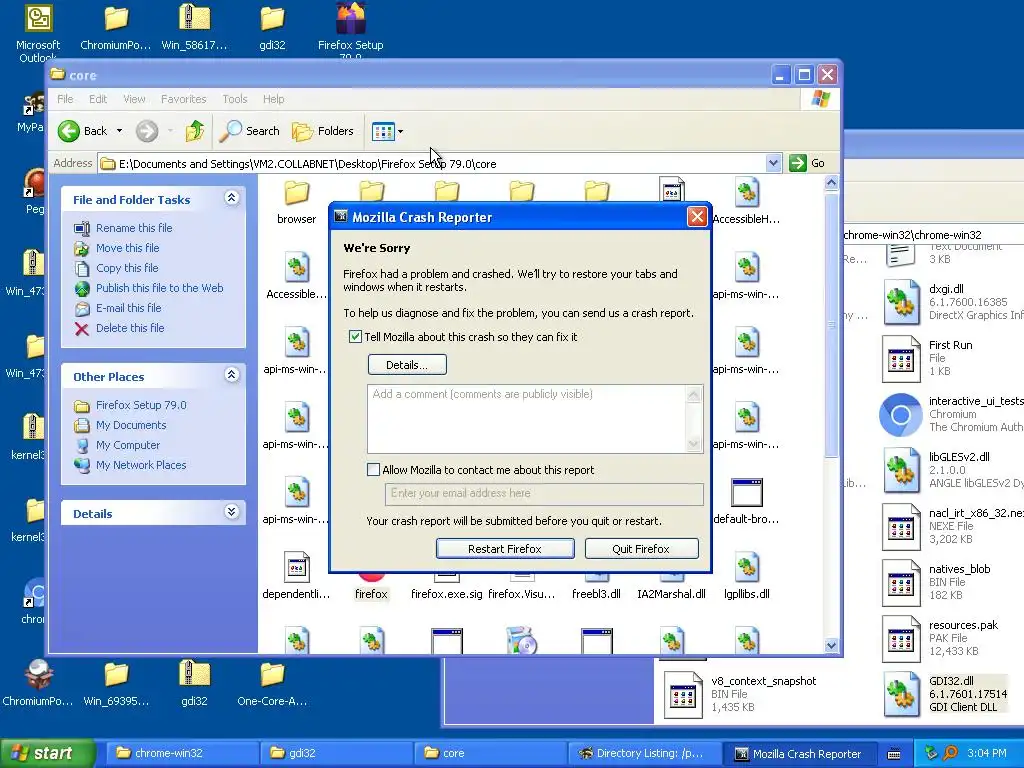
Task: Click Move this file link
Action: click(x=127, y=248)
